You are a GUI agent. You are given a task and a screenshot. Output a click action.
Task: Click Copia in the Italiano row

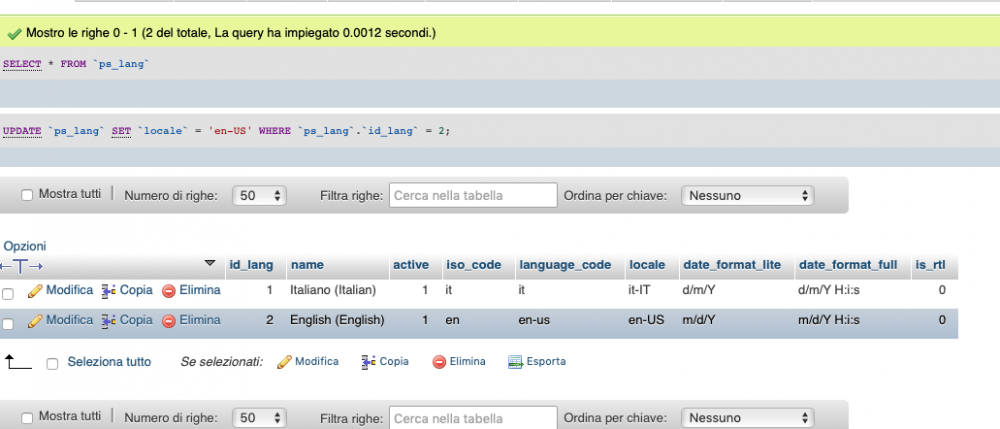136,290
